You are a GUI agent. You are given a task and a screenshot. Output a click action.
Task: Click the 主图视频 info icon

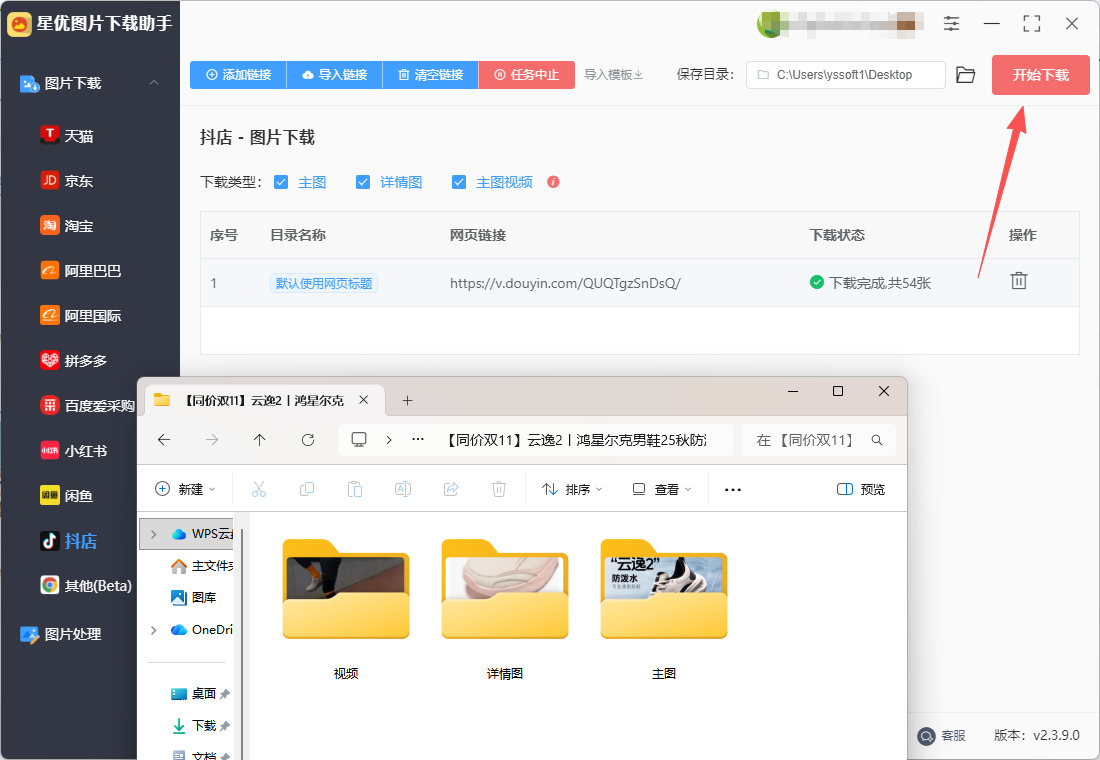pyautogui.click(x=553, y=182)
